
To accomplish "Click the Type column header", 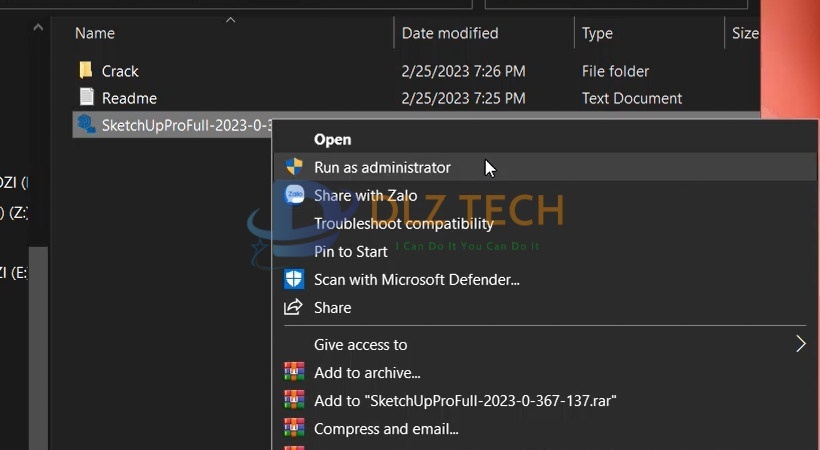I will (597, 33).
